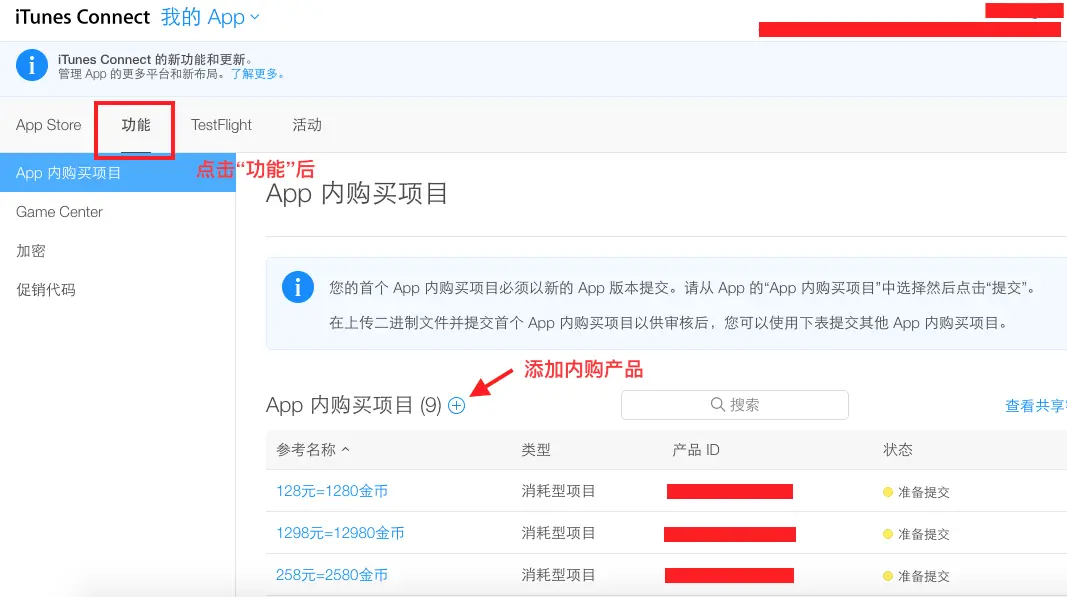This screenshot has width=1067, height=597.
Task: Open Game Center in sidebar
Action: click(59, 212)
